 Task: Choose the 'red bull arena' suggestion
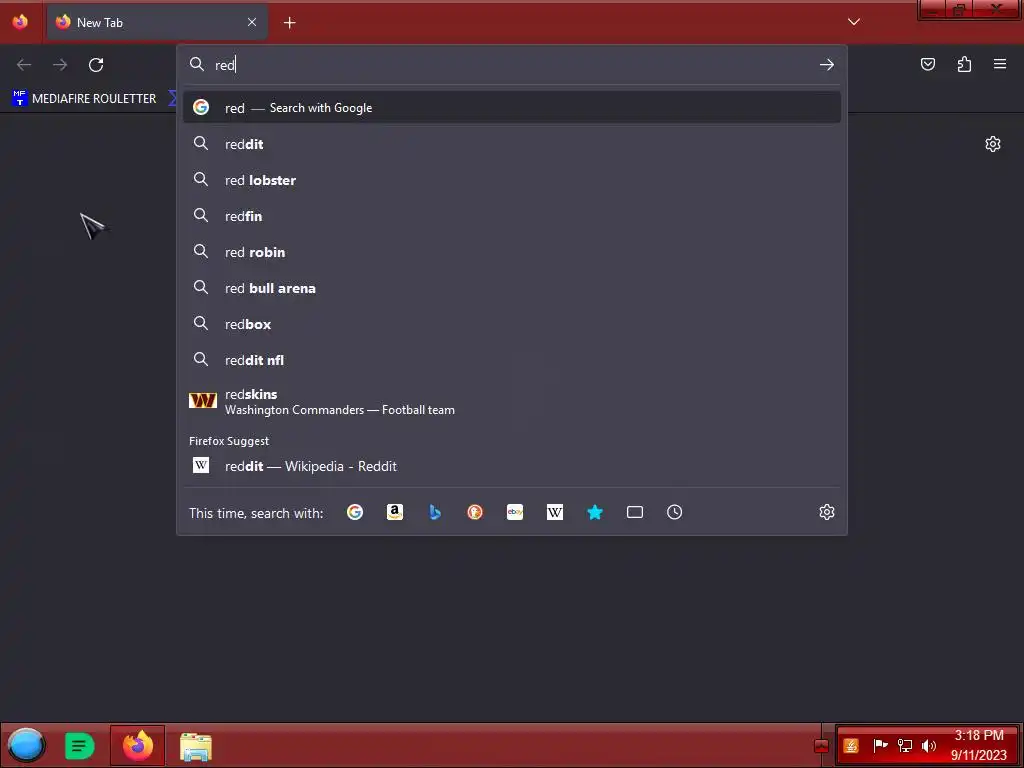pyautogui.click(x=512, y=287)
